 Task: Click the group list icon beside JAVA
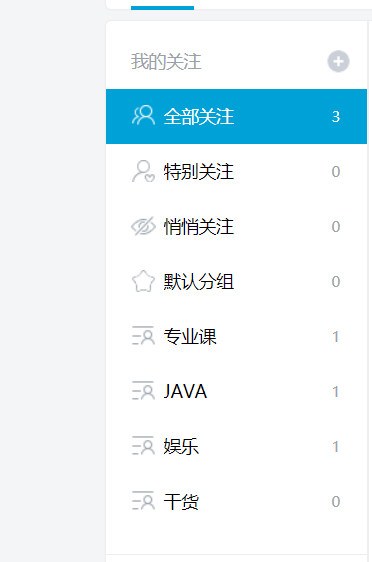coord(143,391)
